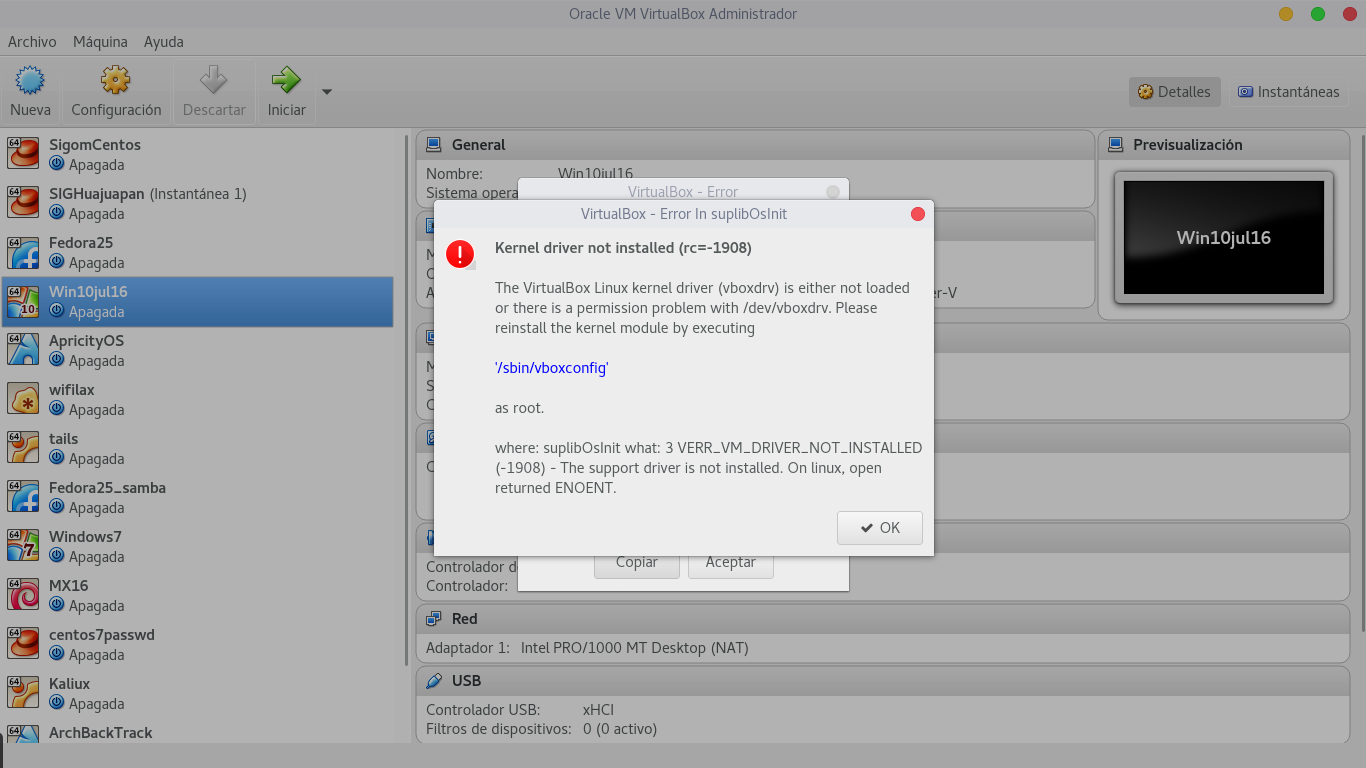This screenshot has width=1366, height=768.
Task: Minimize the VirtualBox window with yellow button
Action: point(1286,14)
